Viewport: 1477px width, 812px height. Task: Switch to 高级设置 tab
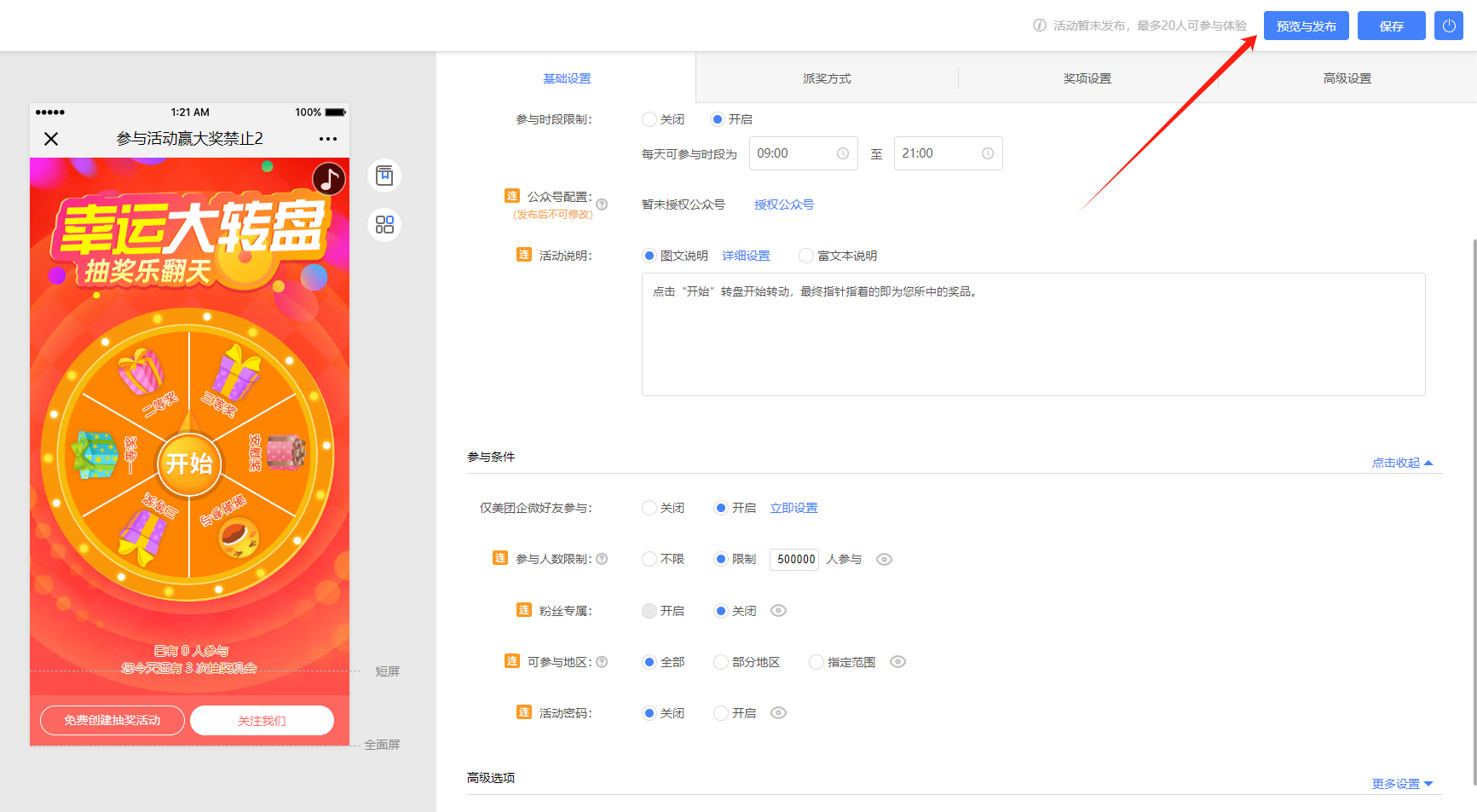[x=1347, y=78]
